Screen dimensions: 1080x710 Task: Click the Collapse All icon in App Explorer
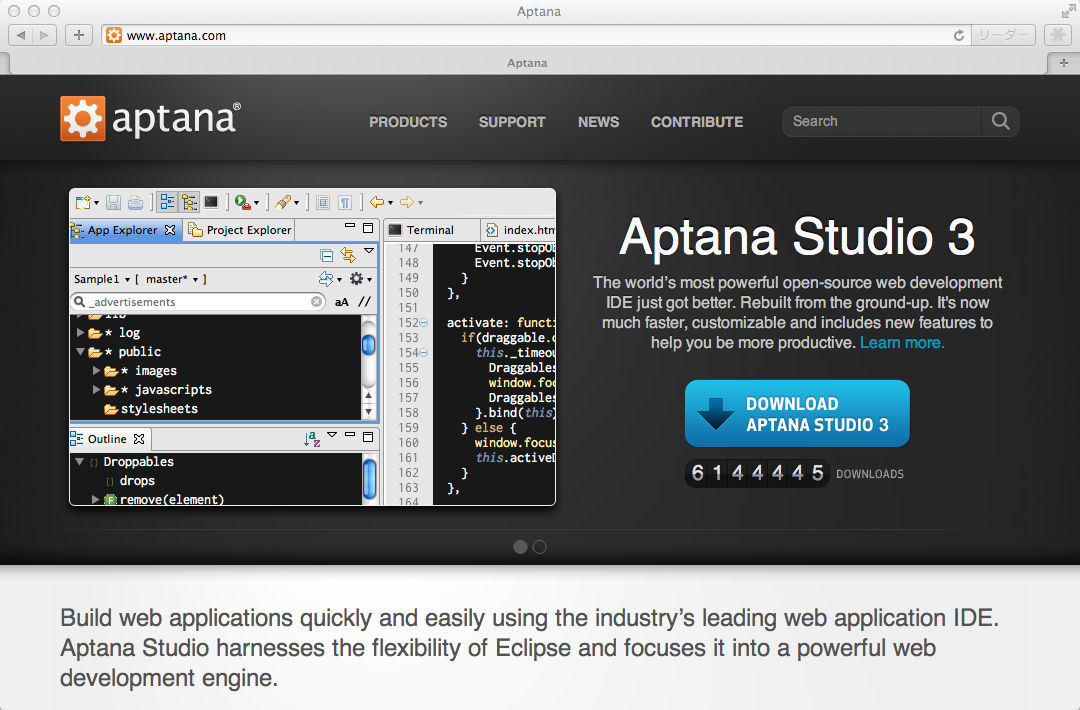pyautogui.click(x=326, y=255)
